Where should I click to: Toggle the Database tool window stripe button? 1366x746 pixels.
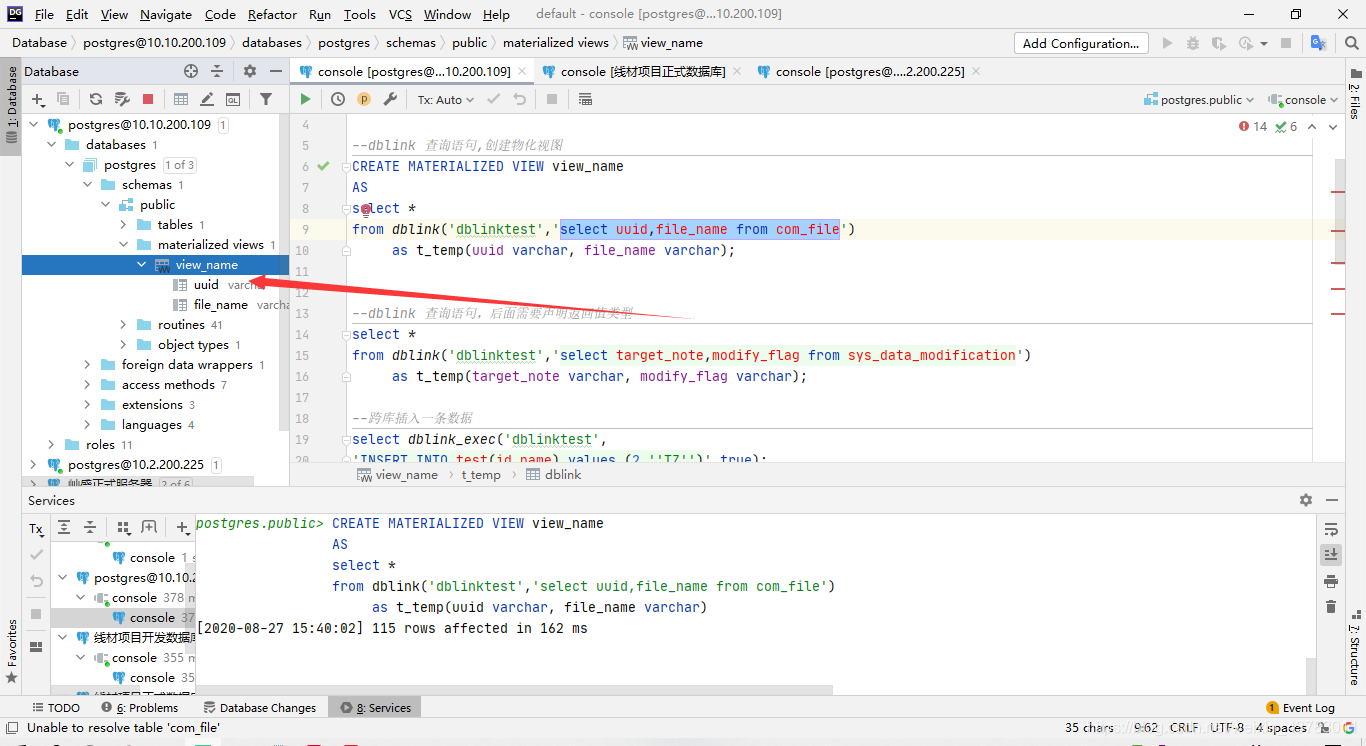[x=11, y=104]
